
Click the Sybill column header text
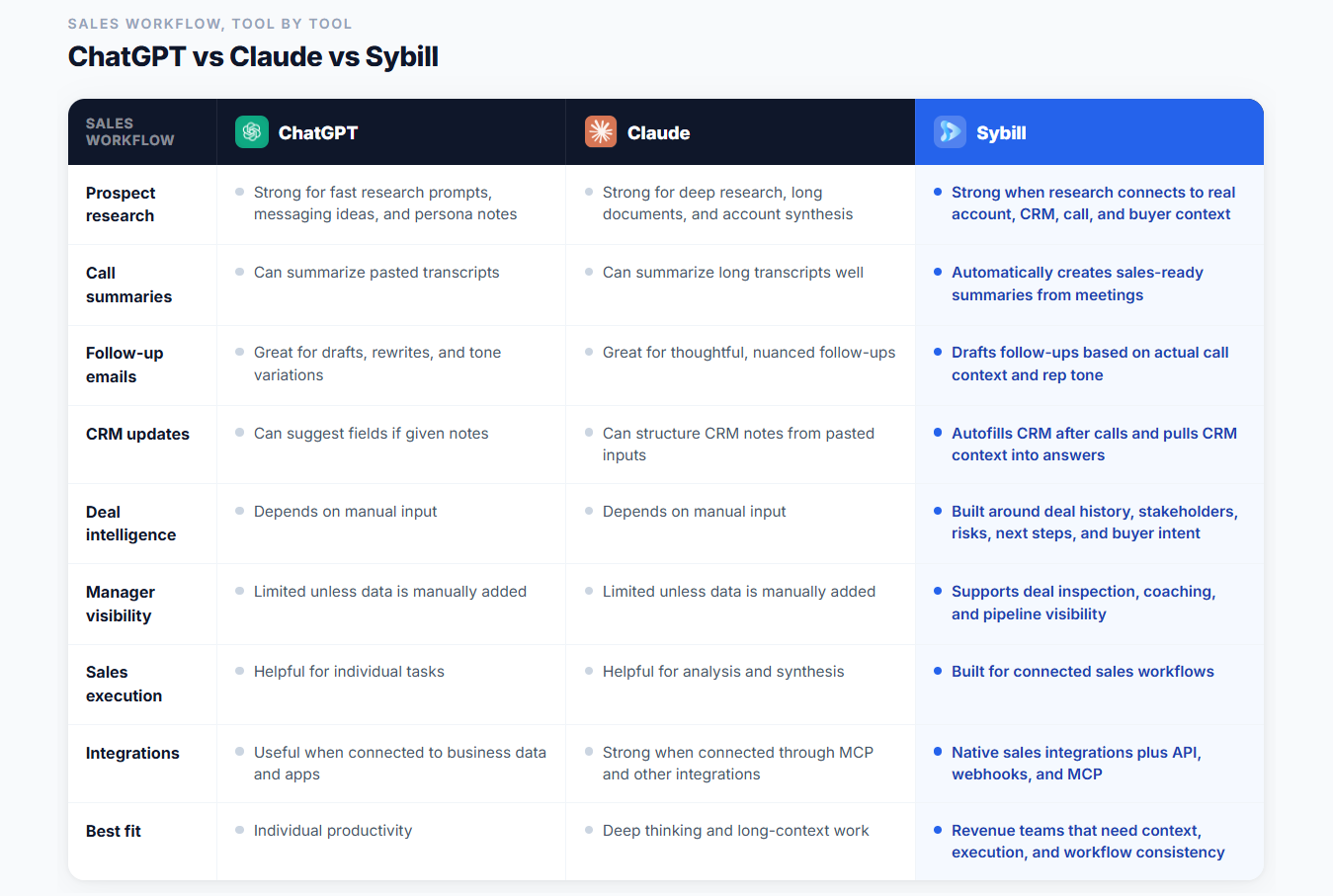tap(1001, 132)
